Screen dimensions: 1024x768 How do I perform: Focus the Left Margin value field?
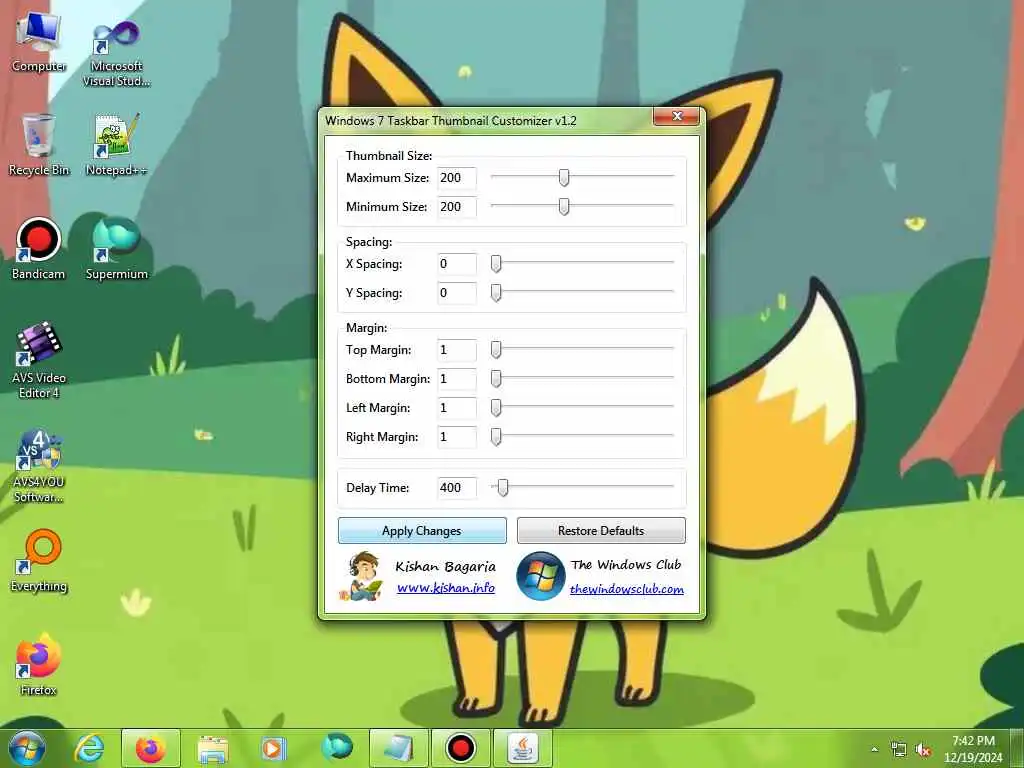pyautogui.click(x=456, y=408)
